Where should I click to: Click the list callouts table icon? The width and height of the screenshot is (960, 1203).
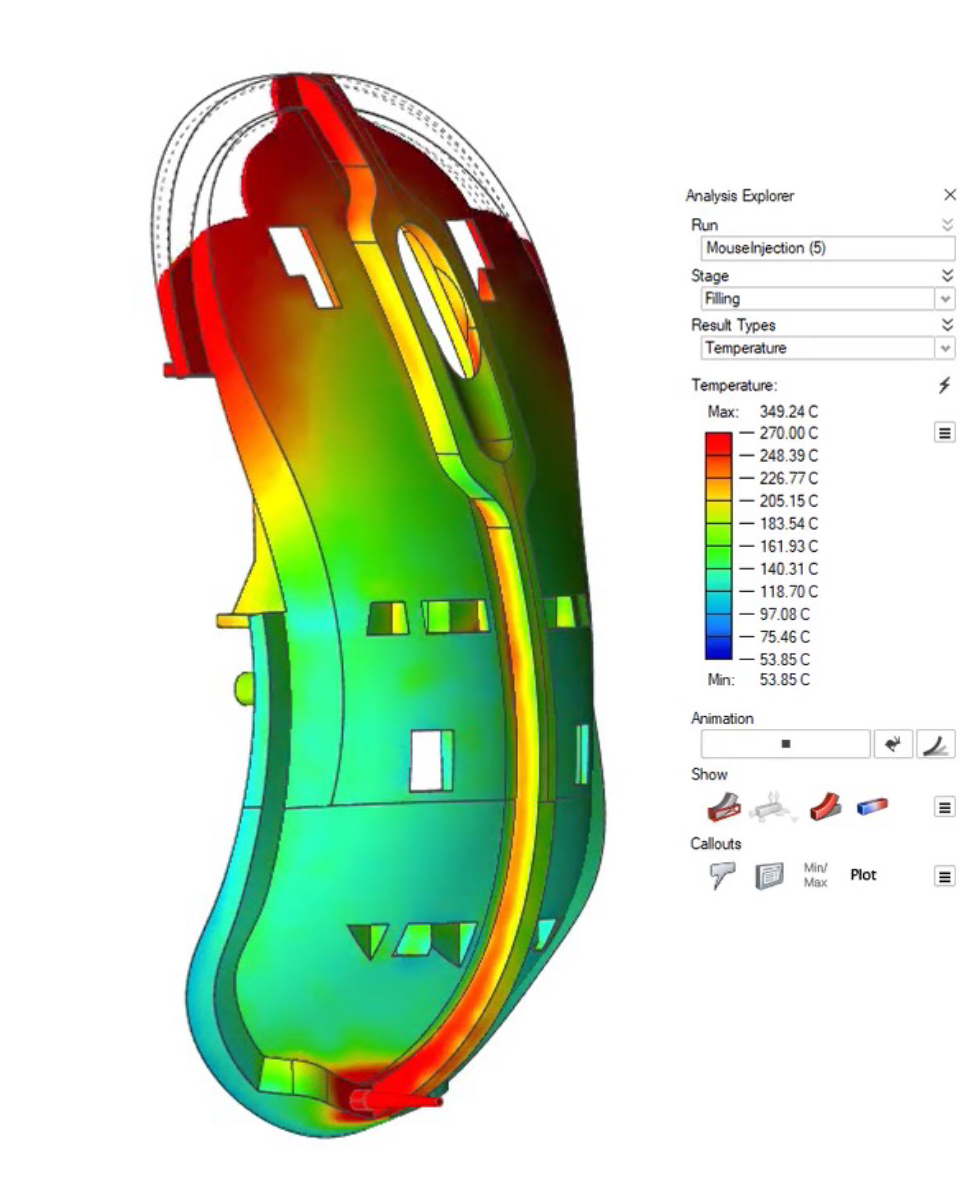[x=768, y=876]
